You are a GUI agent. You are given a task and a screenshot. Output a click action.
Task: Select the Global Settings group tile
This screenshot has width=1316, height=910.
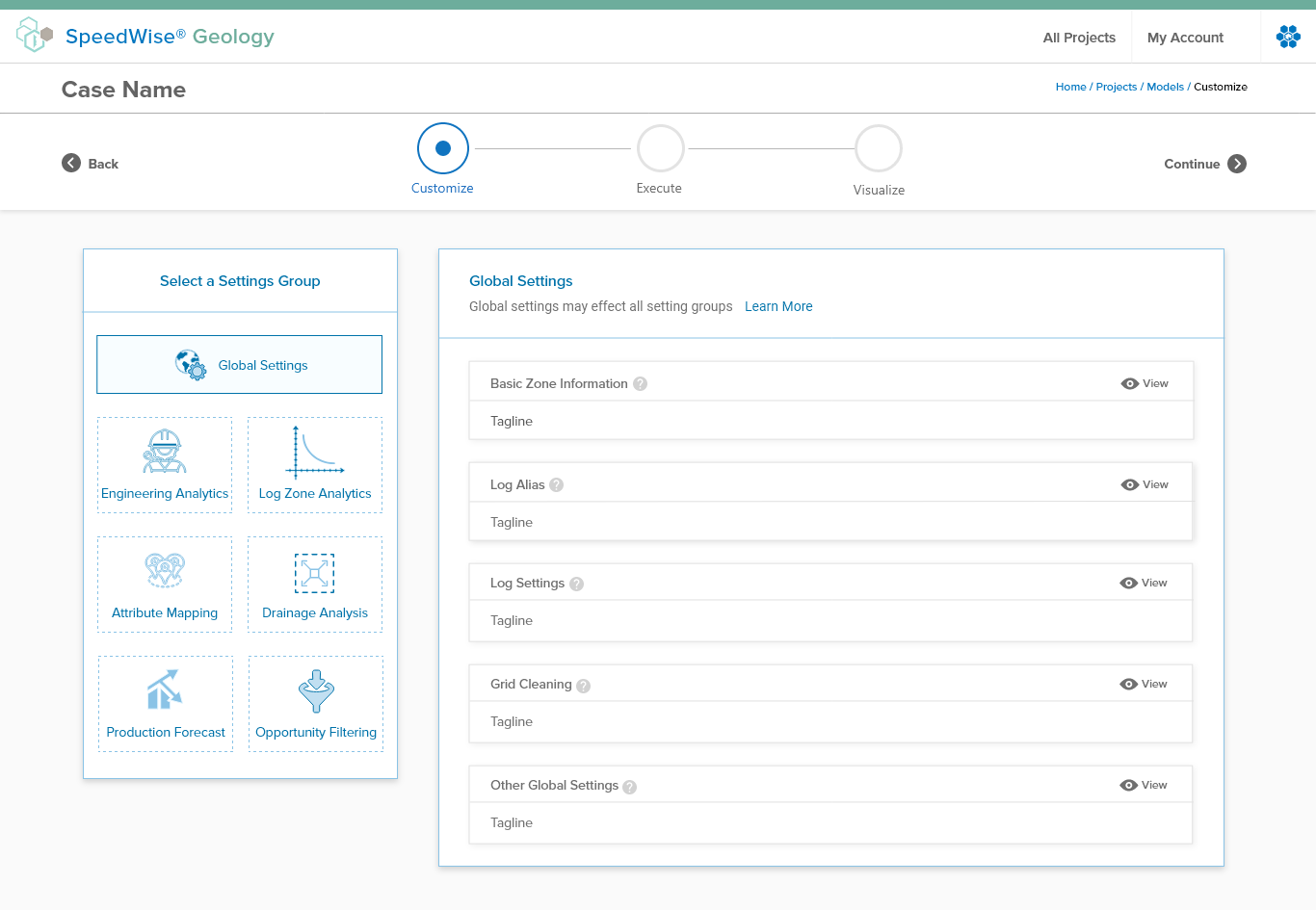tap(240, 365)
